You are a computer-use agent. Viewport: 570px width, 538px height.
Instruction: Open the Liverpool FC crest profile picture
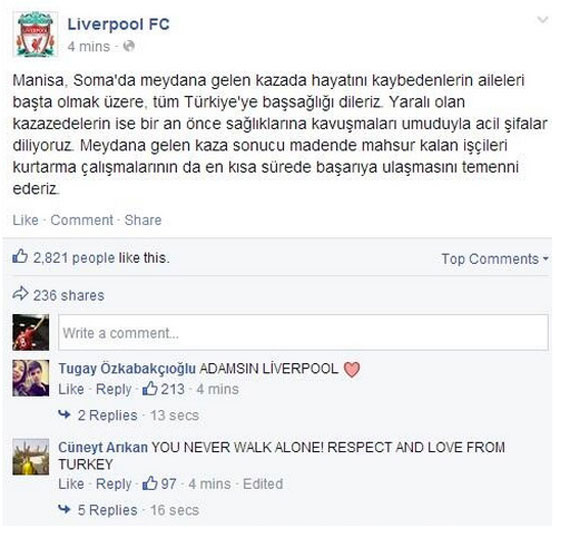35,34
